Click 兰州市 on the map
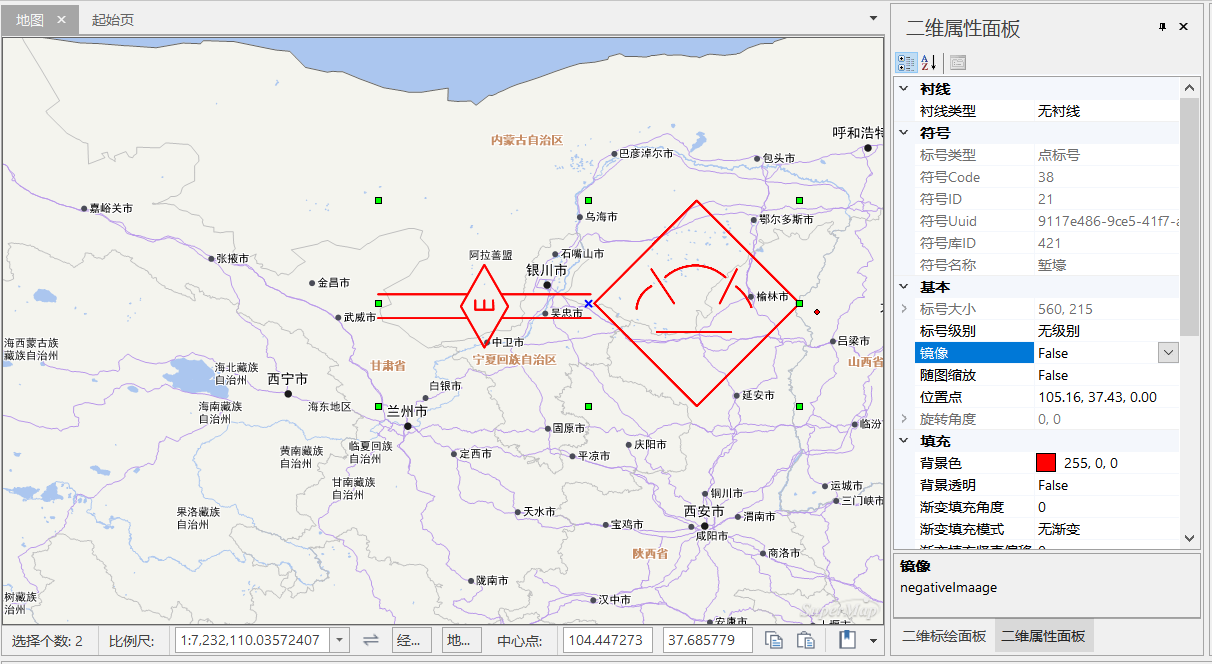The height and width of the screenshot is (664, 1212). [x=407, y=411]
